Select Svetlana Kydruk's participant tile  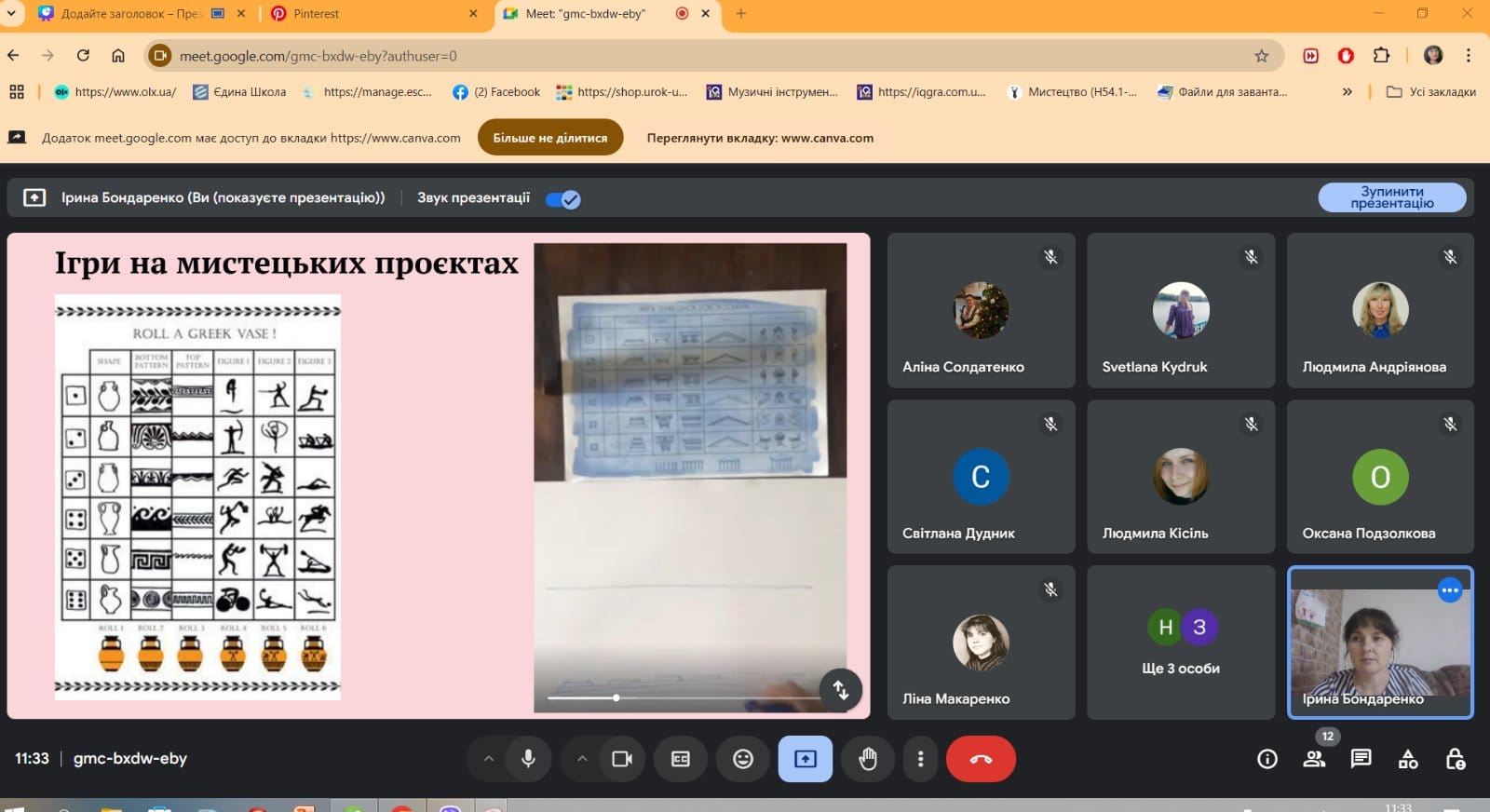[x=1181, y=310]
